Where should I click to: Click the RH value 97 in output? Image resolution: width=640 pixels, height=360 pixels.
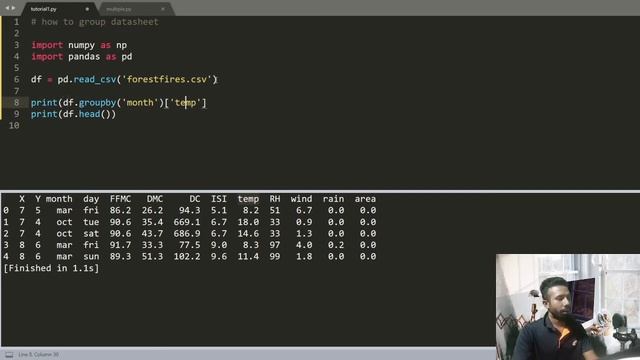pos(275,245)
